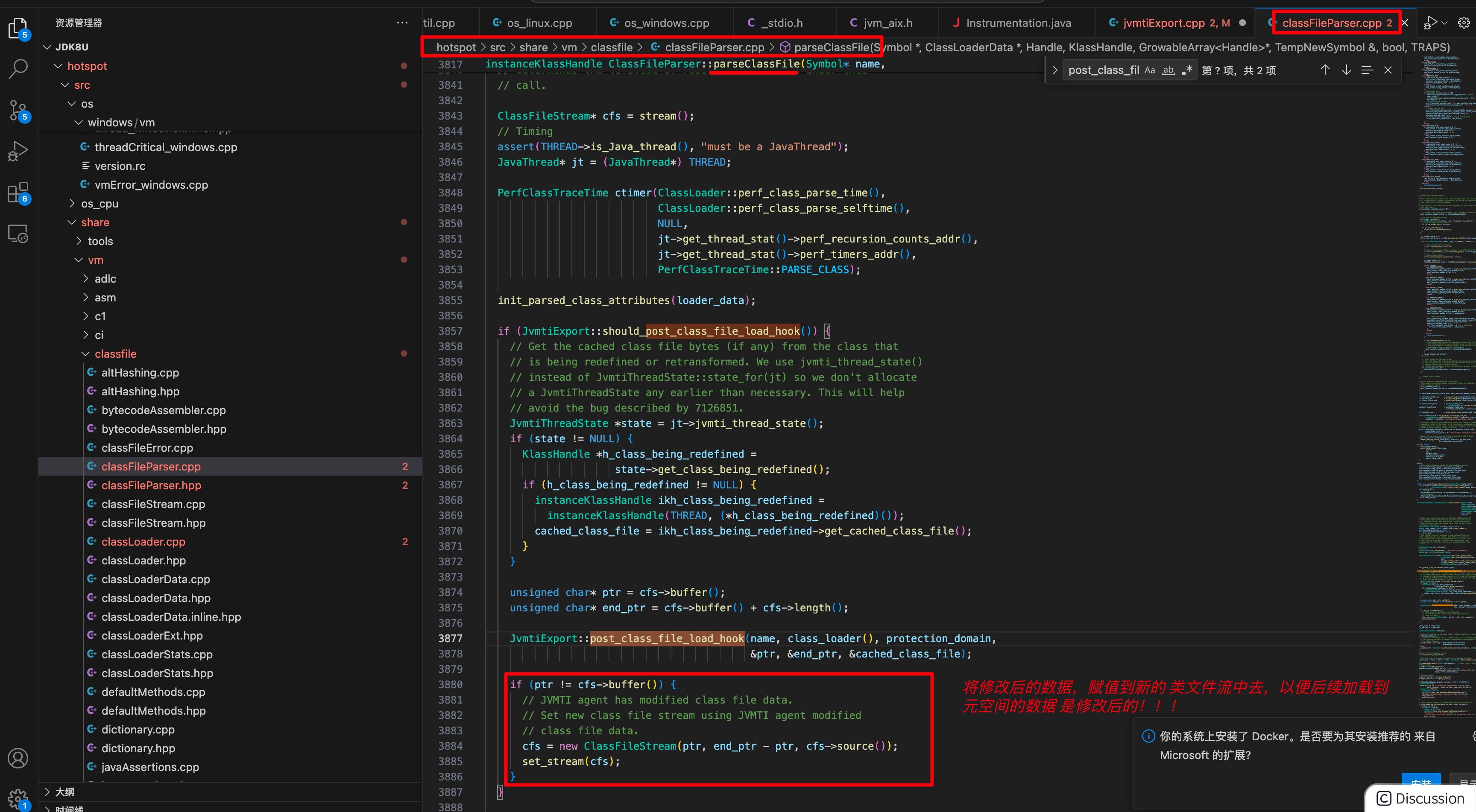Open dictionary.cpp in the explorer

pos(230,730)
